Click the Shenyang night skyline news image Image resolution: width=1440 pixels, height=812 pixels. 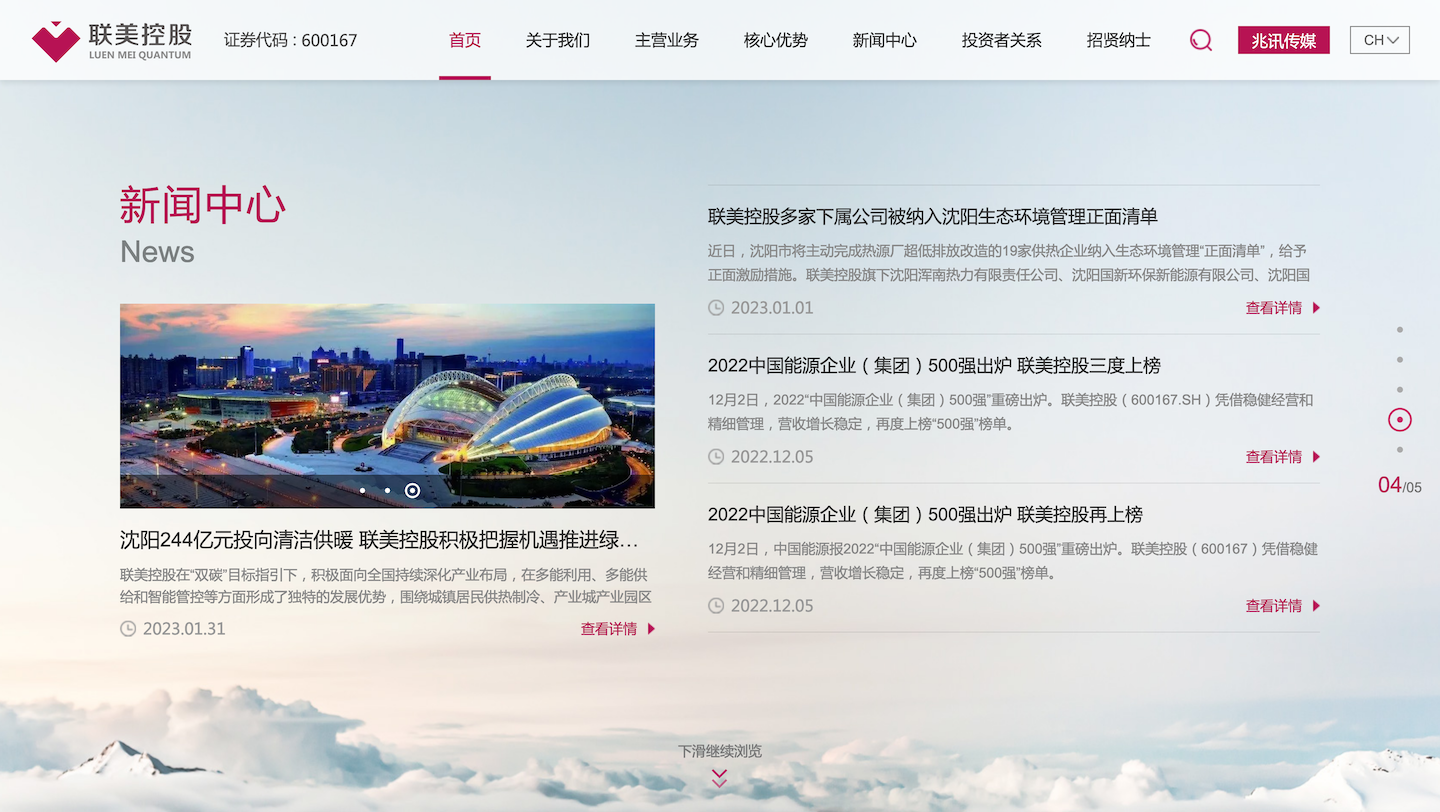(x=387, y=405)
